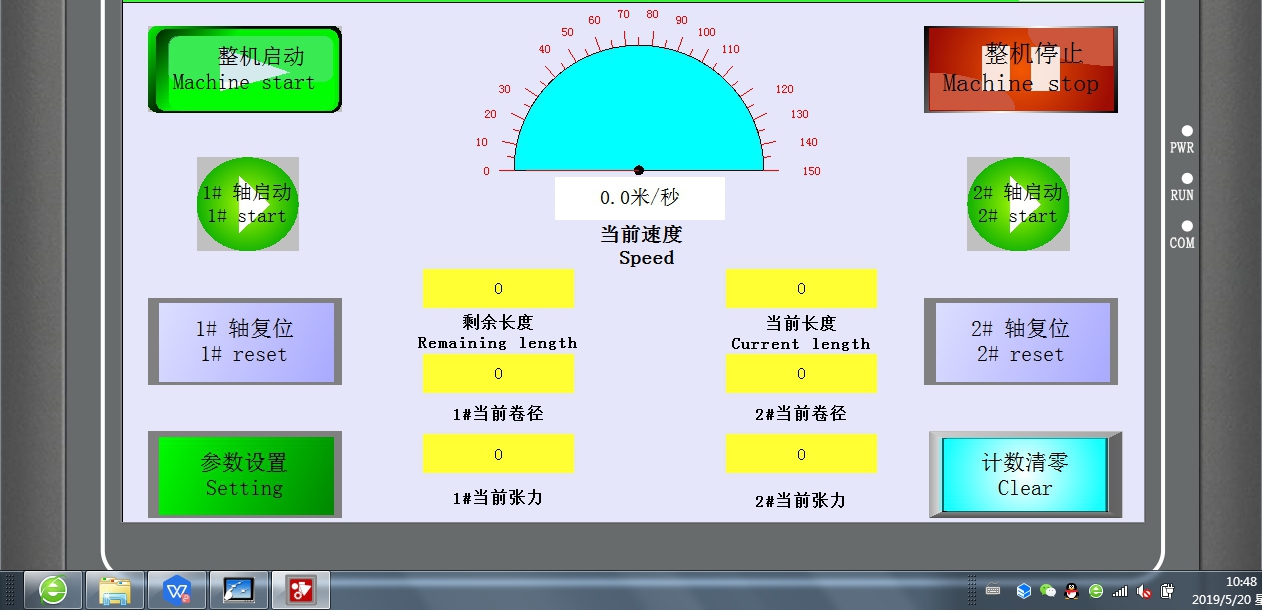Image resolution: width=1262 pixels, height=611 pixels.
Task: Open the 参数设置 Setting screen
Action: [244, 474]
